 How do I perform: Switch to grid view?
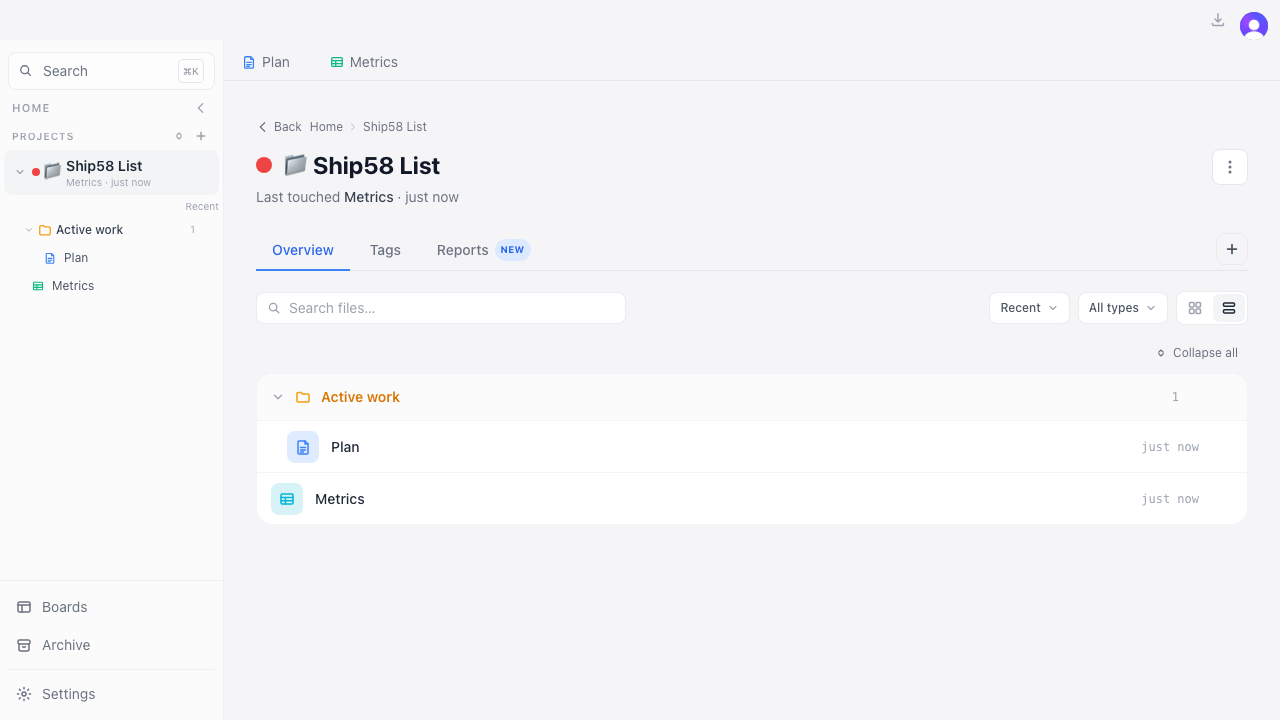click(1195, 308)
